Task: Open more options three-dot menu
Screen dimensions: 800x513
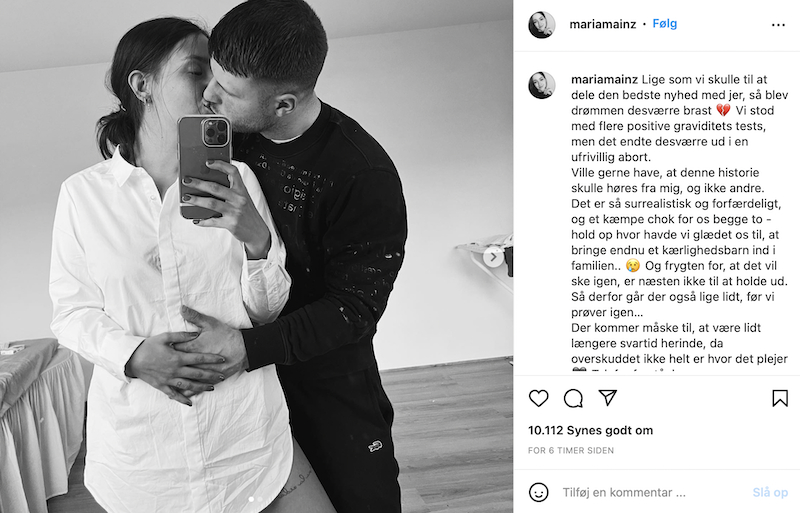Action: point(778,25)
